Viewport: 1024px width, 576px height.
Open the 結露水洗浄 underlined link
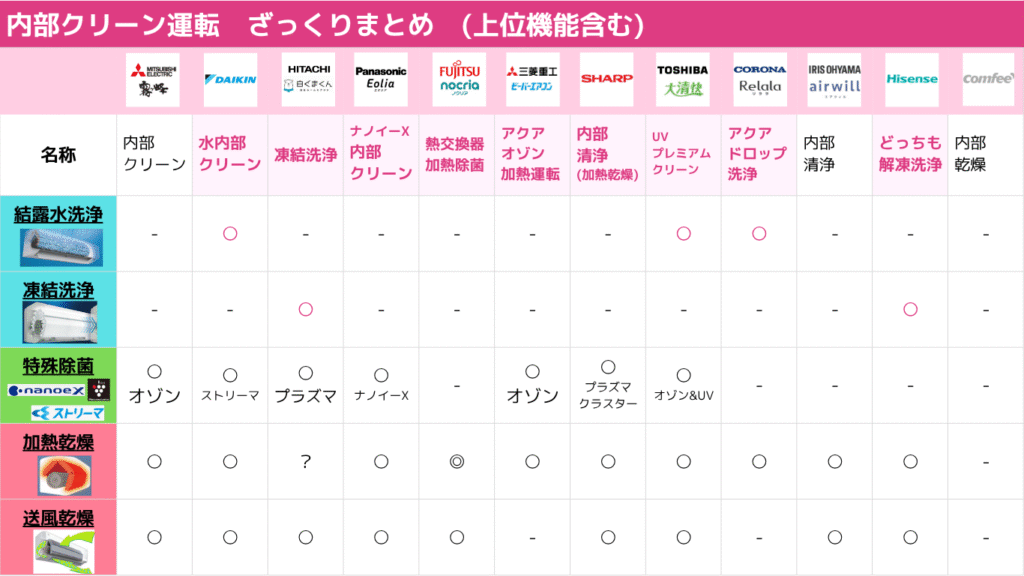point(58,214)
